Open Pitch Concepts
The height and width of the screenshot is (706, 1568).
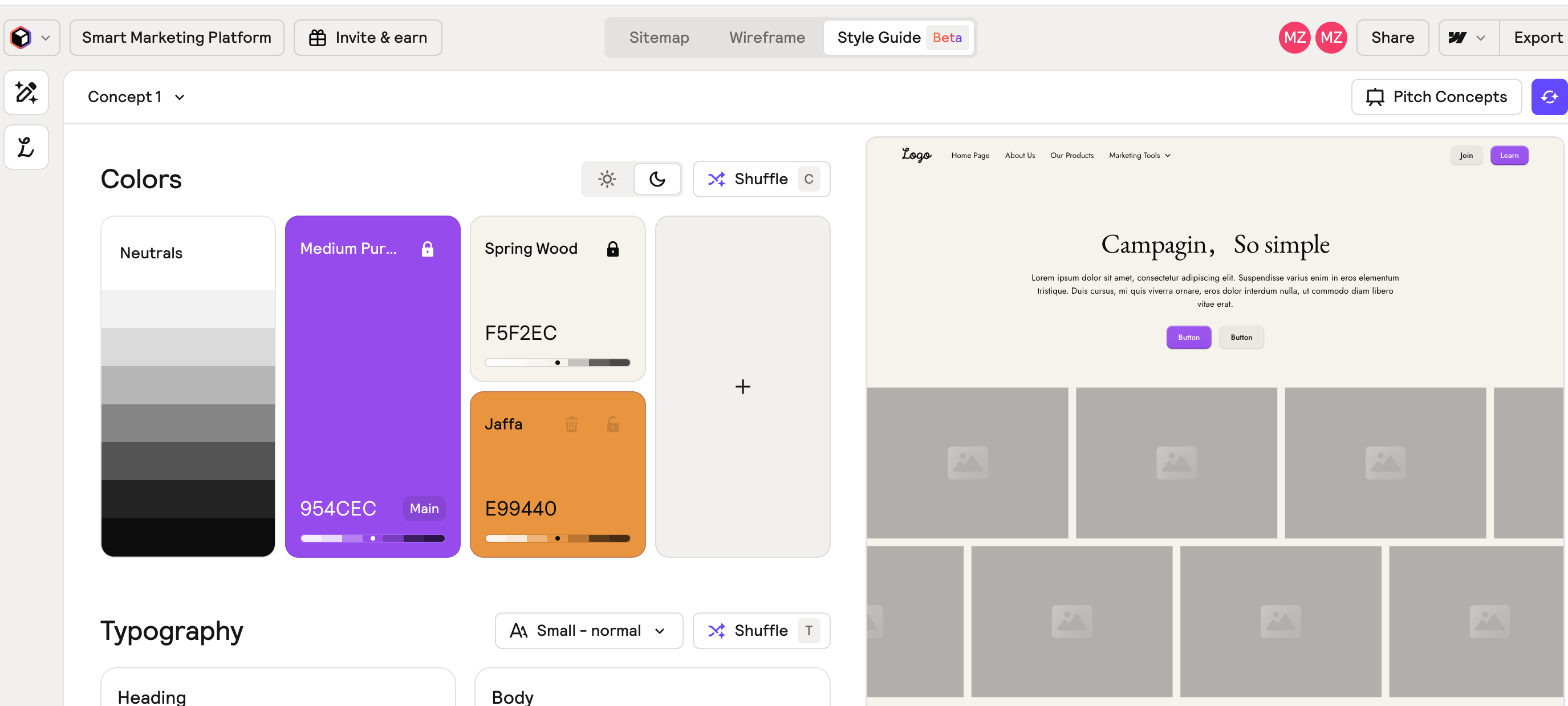1436,97
